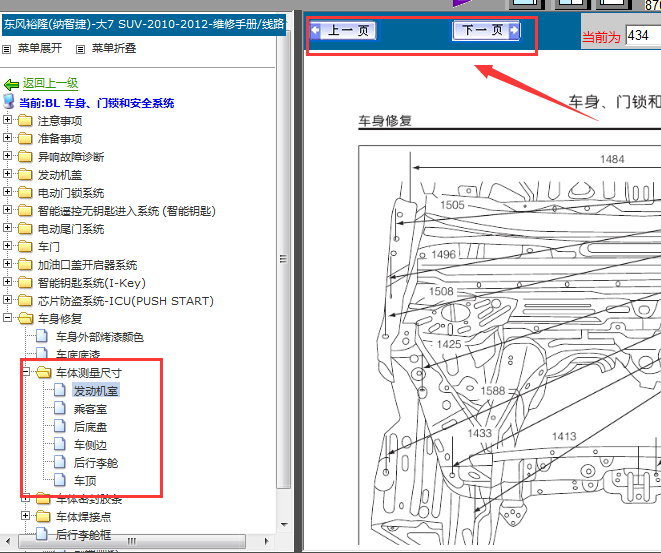Click the document icon beside 车侧边

(60, 444)
